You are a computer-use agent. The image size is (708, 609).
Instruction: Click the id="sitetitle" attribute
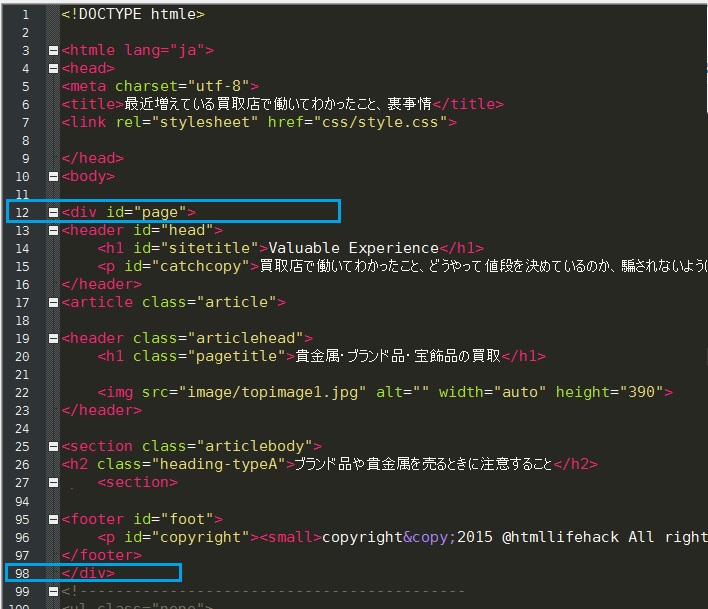tap(196, 248)
